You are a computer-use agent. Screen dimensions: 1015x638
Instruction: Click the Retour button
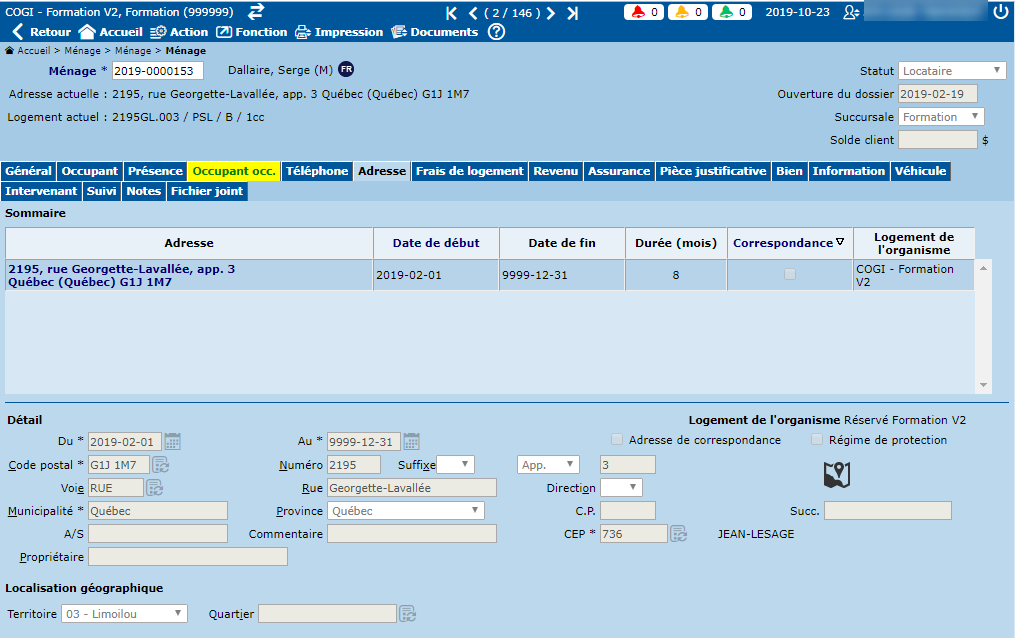[41, 32]
